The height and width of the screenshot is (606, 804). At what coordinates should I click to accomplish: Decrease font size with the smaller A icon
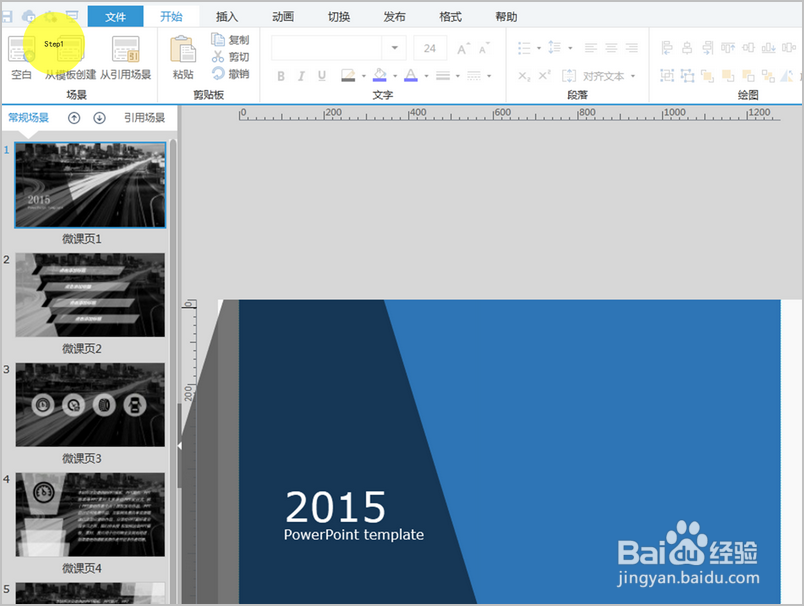pos(484,49)
